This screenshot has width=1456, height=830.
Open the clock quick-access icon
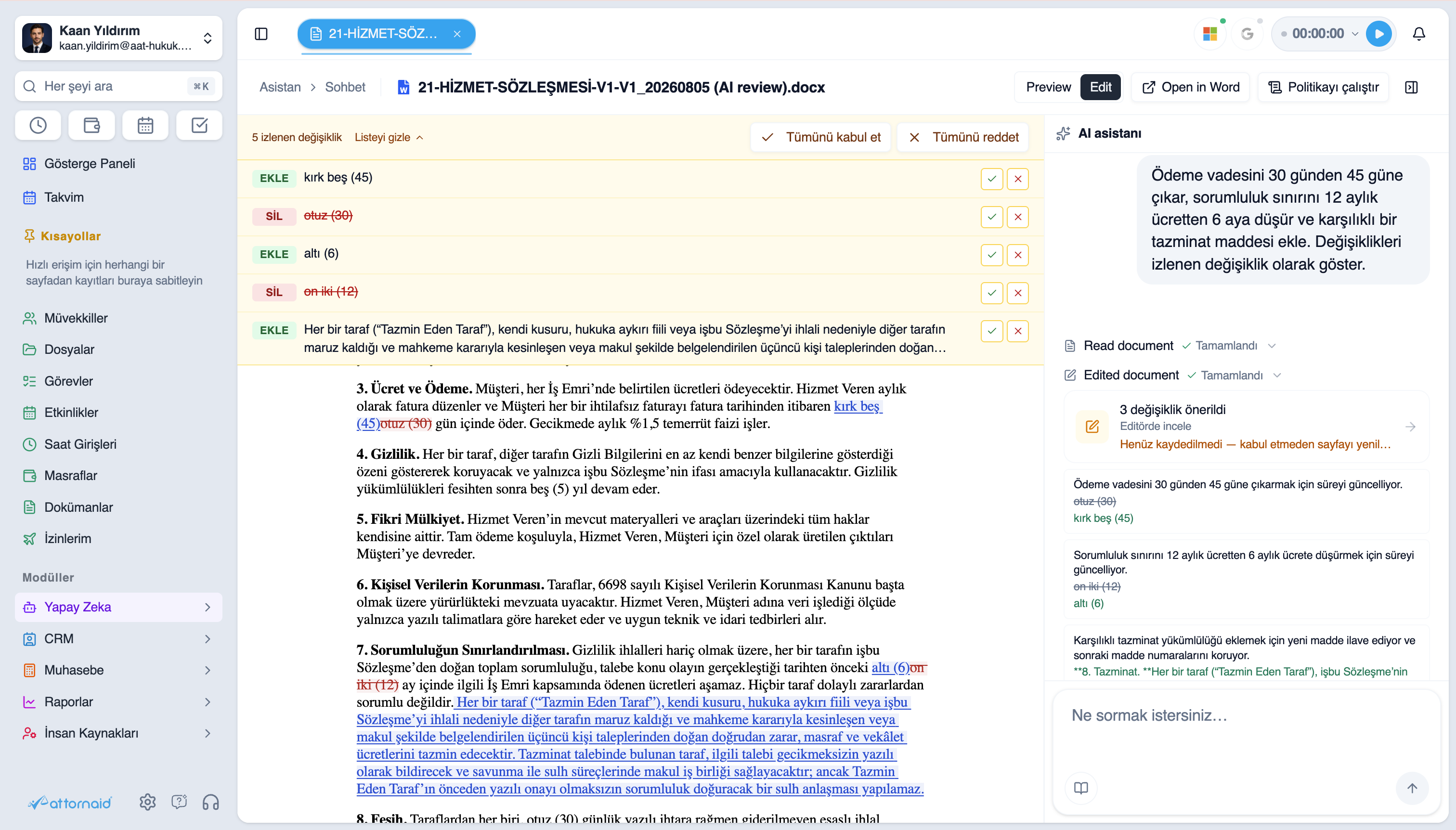click(38, 125)
